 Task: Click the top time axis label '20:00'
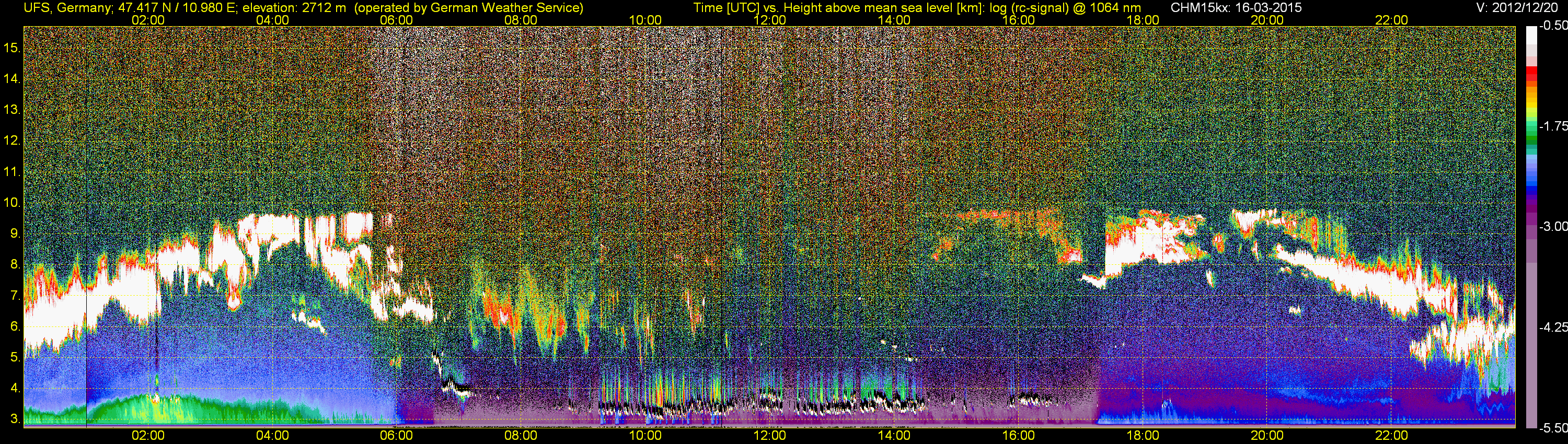click(x=1267, y=20)
